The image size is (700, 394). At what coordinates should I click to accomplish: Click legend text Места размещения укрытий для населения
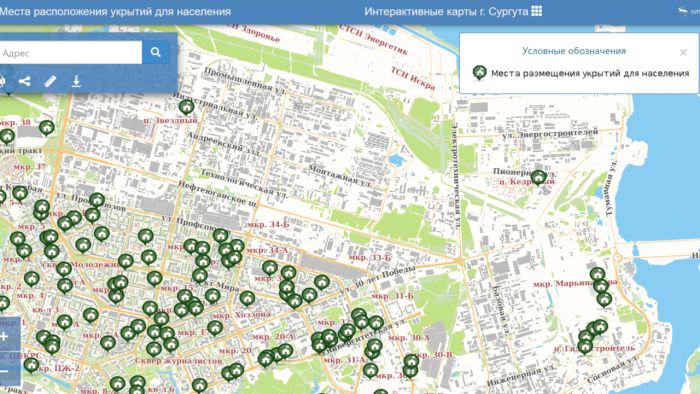(590, 73)
